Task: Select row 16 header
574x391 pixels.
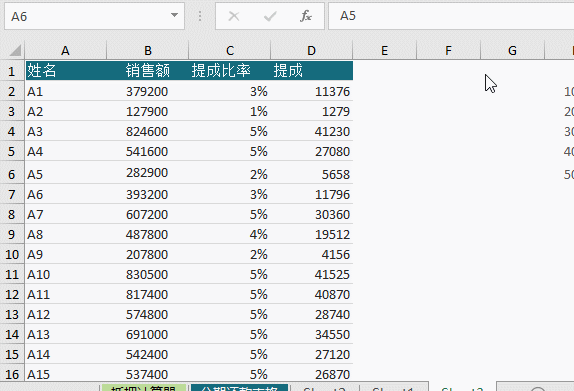Action: (x=12, y=374)
